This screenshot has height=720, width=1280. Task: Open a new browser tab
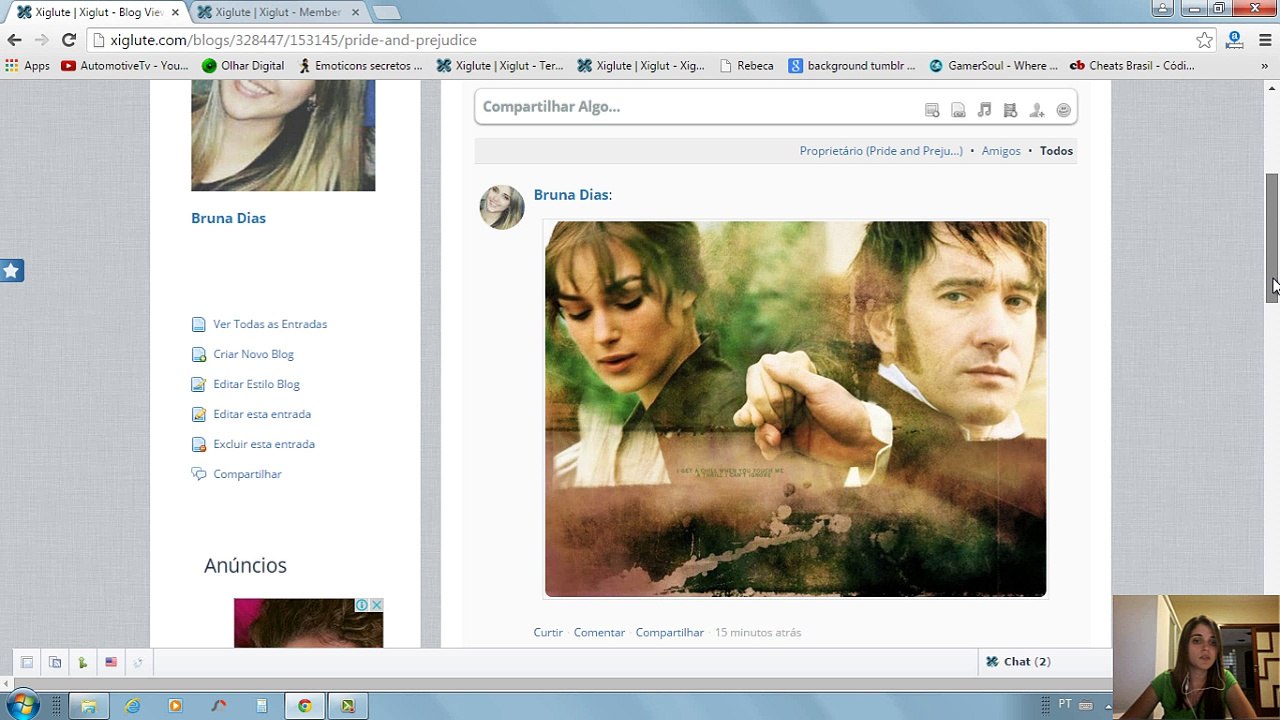click(x=386, y=12)
